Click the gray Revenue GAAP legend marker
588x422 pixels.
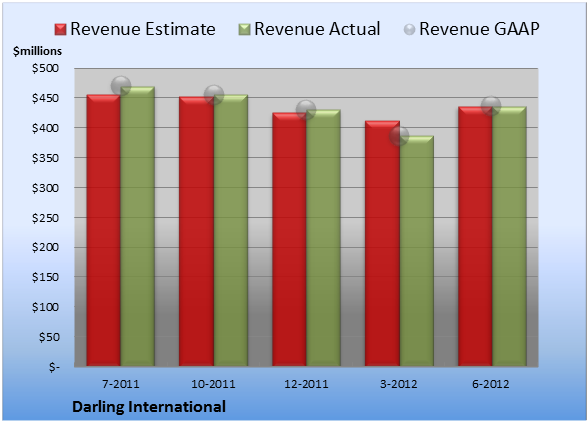click(x=410, y=30)
